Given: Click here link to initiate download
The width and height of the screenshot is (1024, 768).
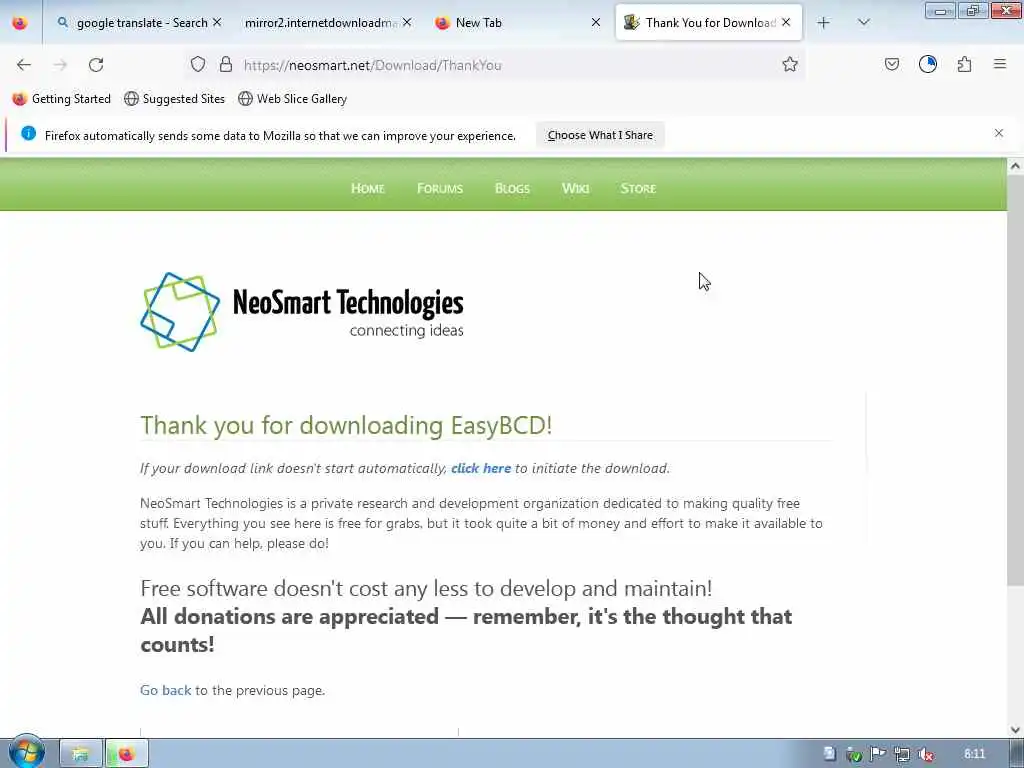Looking at the screenshot, I should coord(481,468).
